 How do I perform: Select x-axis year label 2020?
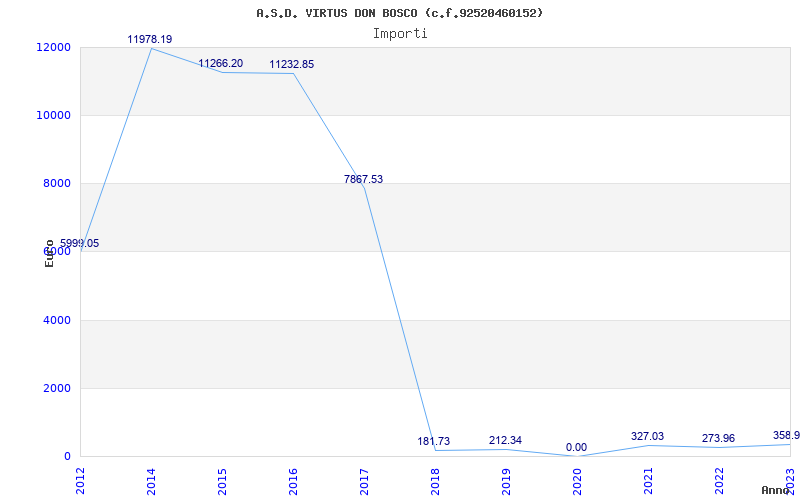coord(577,480)
